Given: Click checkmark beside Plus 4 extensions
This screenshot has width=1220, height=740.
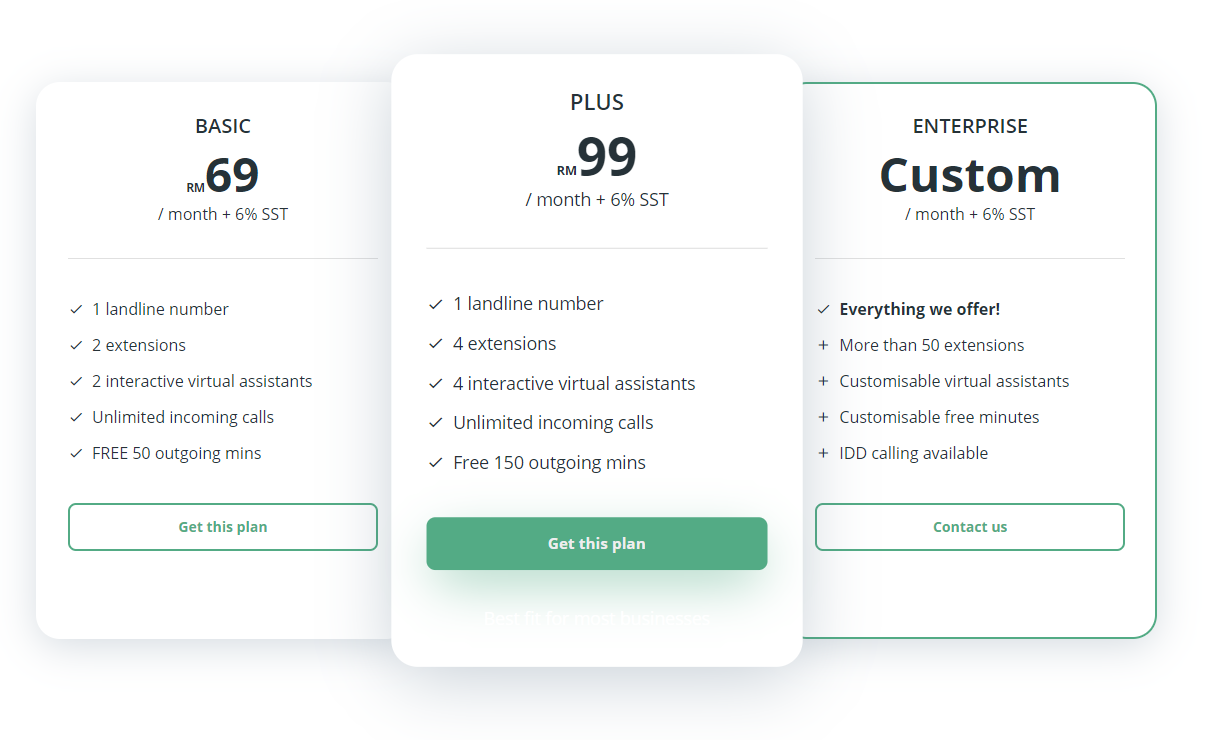Looking at the screenshot, I should click(436, 344).
